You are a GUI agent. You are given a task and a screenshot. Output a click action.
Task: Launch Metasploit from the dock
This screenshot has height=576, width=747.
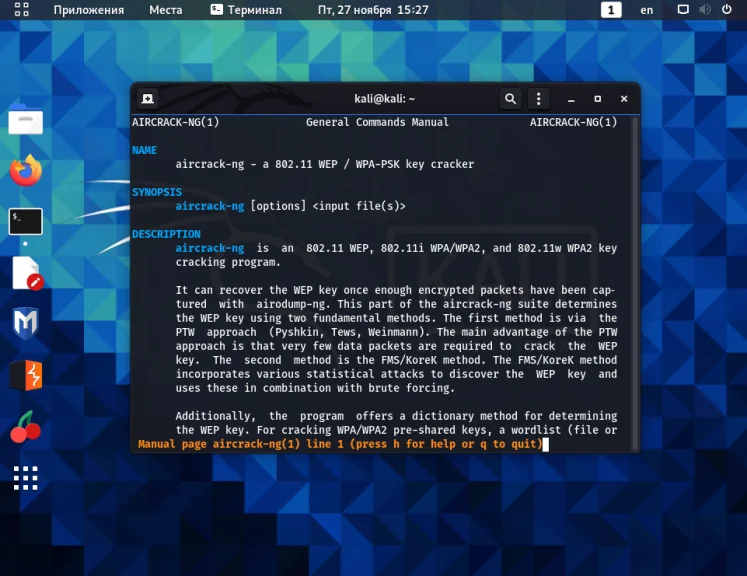[x=26, y=323]
